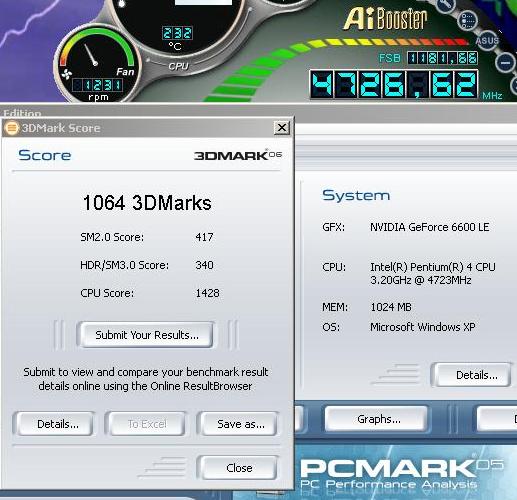Click the SM2.0 Score value 417

point(204,237)
